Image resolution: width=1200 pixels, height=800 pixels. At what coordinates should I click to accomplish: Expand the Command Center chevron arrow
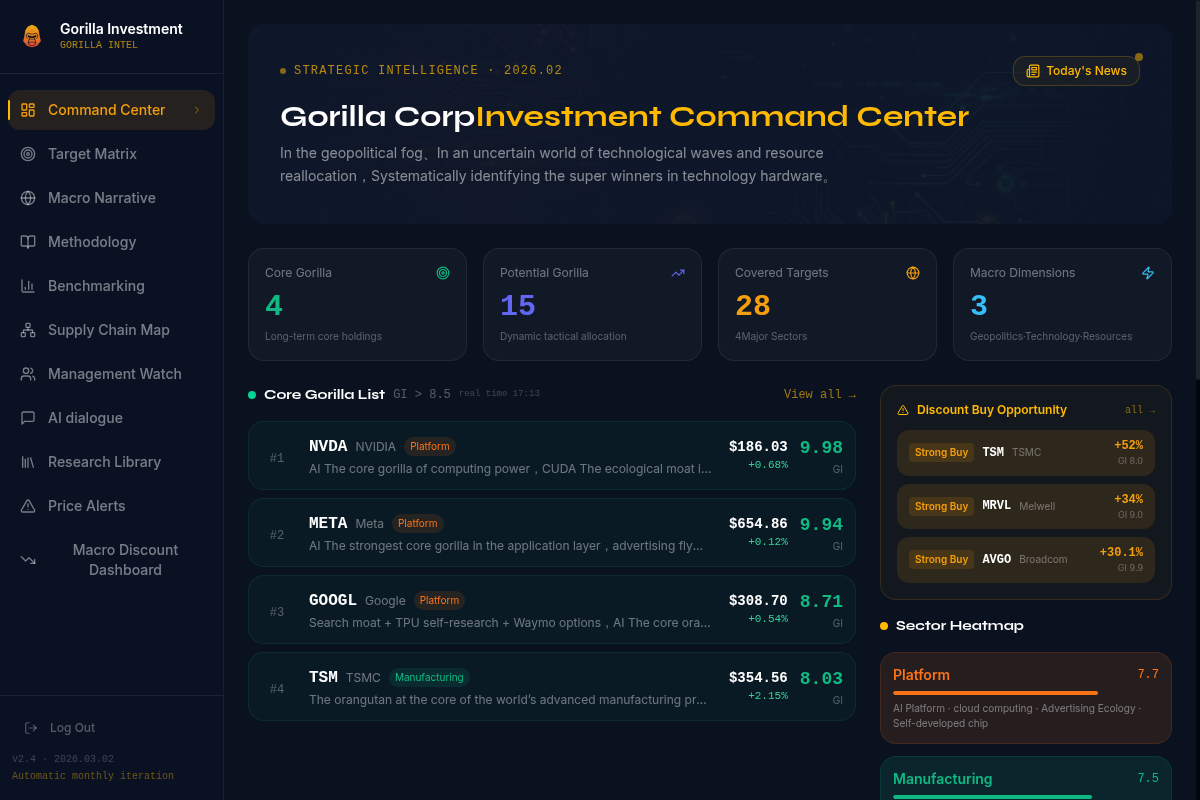197,110
